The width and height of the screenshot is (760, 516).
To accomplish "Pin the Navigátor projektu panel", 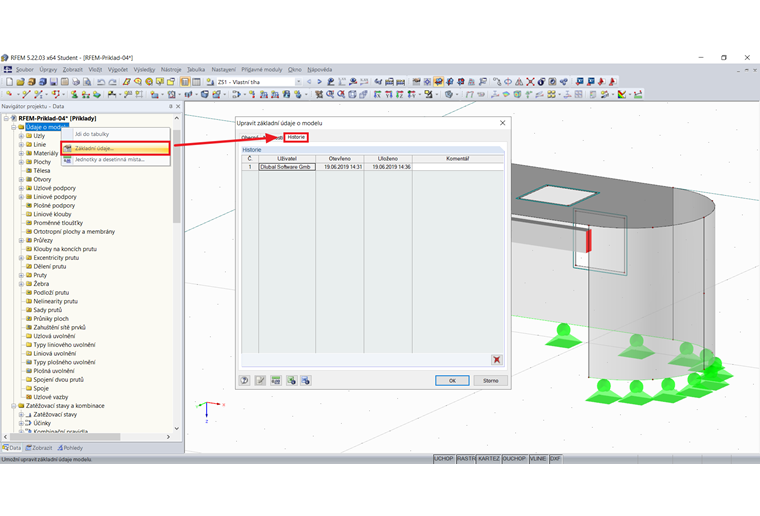I will pos(171,106).
